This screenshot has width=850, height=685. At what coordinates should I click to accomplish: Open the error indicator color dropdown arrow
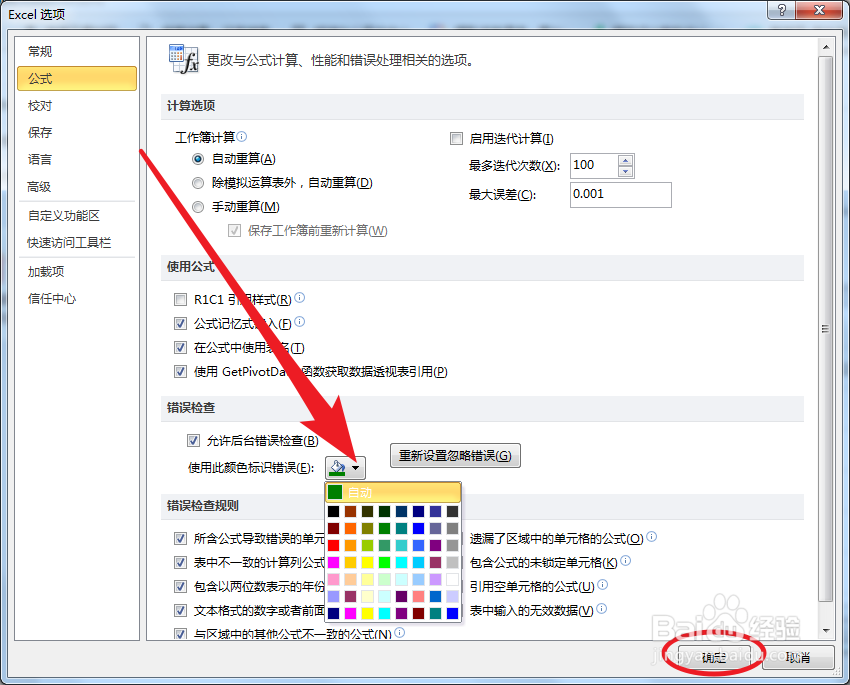click(x=357, y=467)
